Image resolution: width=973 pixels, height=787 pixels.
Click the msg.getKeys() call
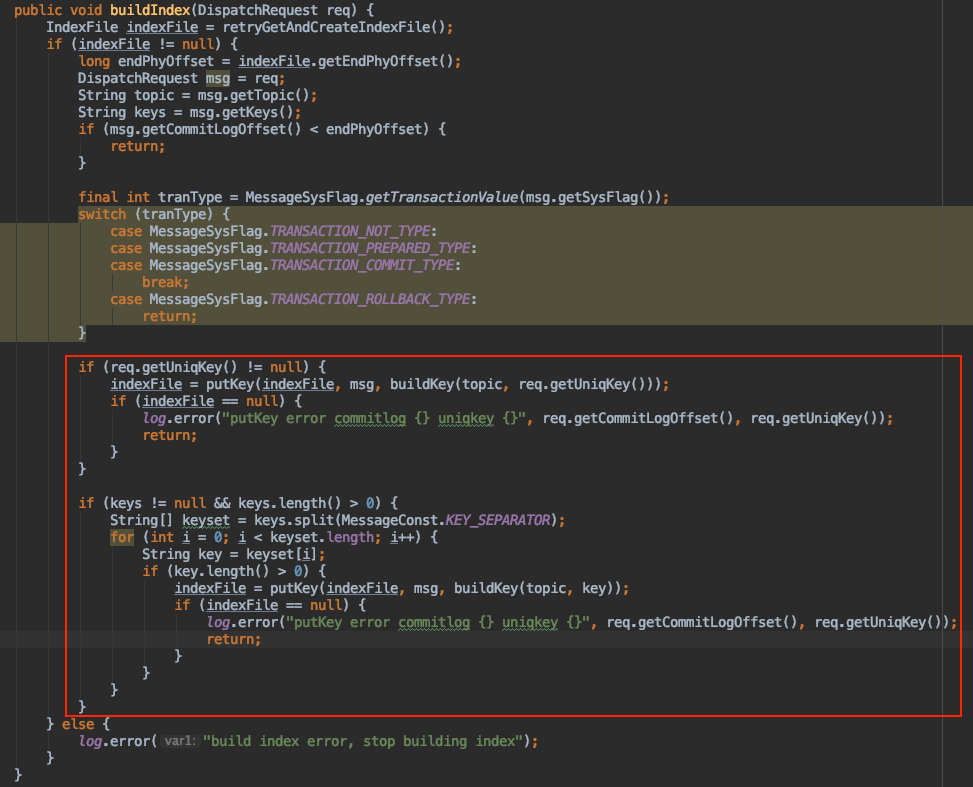pyautogui.click(x=241, y=112)
